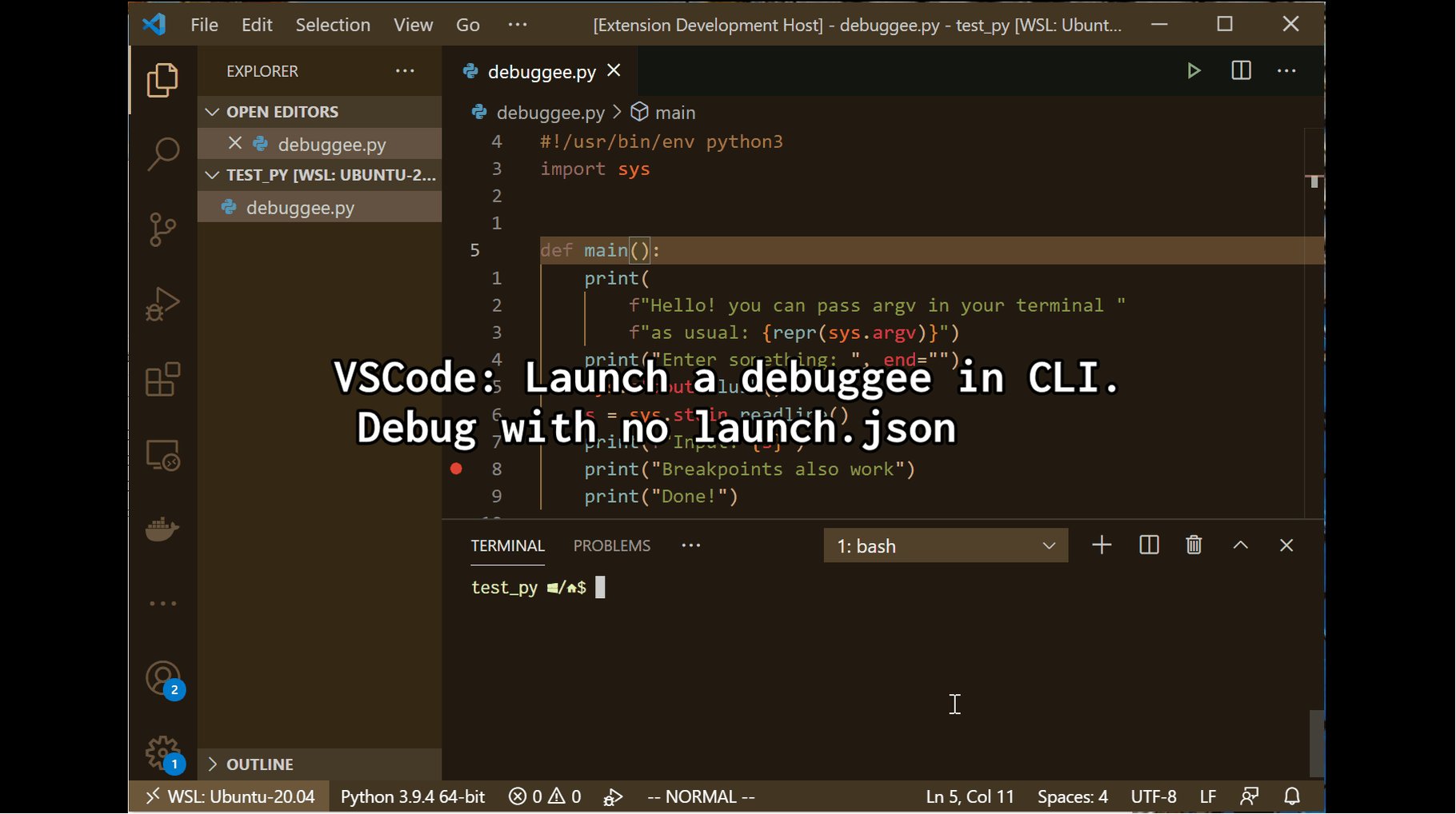
Task: Open the errors and warnings count
Action: pyautogui.click(x=545, y=796)
